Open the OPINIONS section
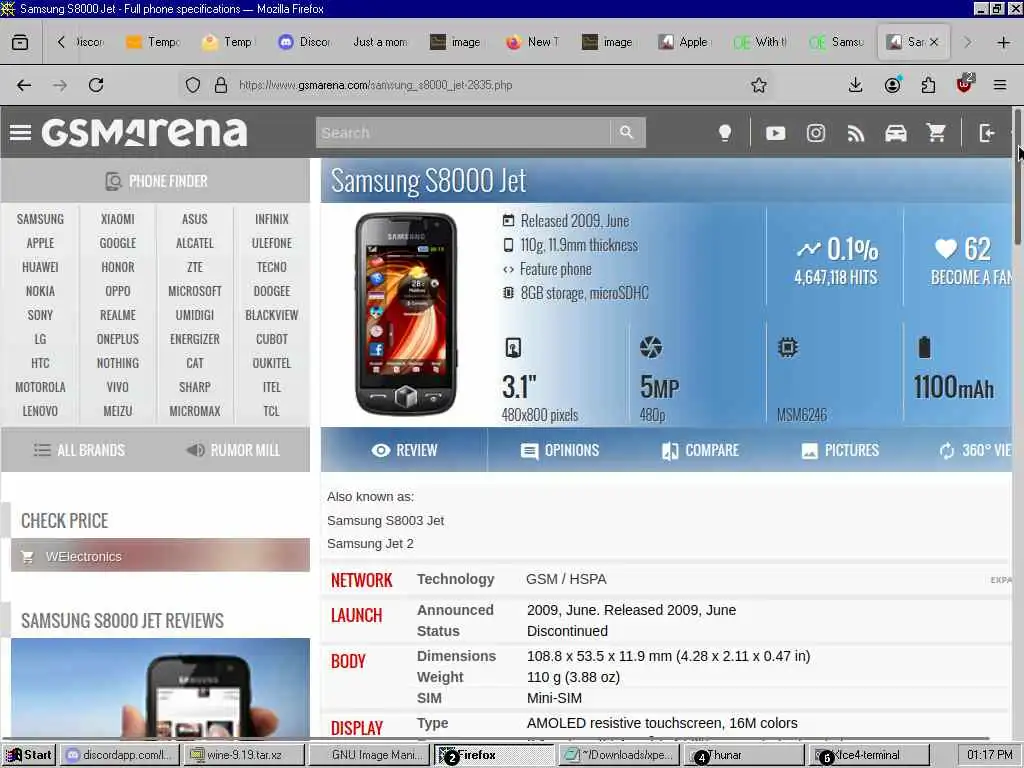This screenshot has width=1024, height=768. click(x=560, y=450)
